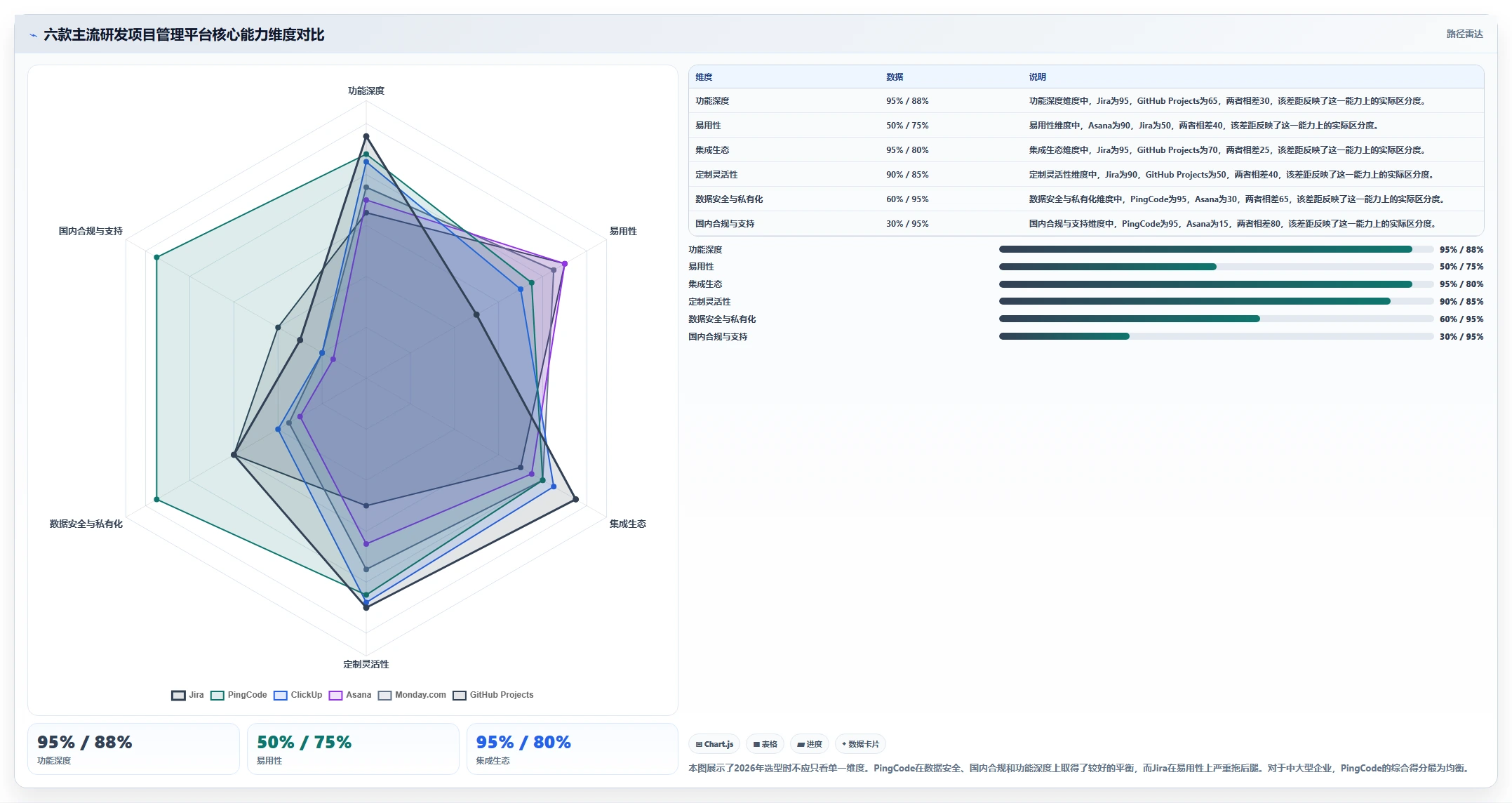The height and width of the screenshot is (803, 1512).
Task: Click the 说明 column header
Action: coord(1038,77)
